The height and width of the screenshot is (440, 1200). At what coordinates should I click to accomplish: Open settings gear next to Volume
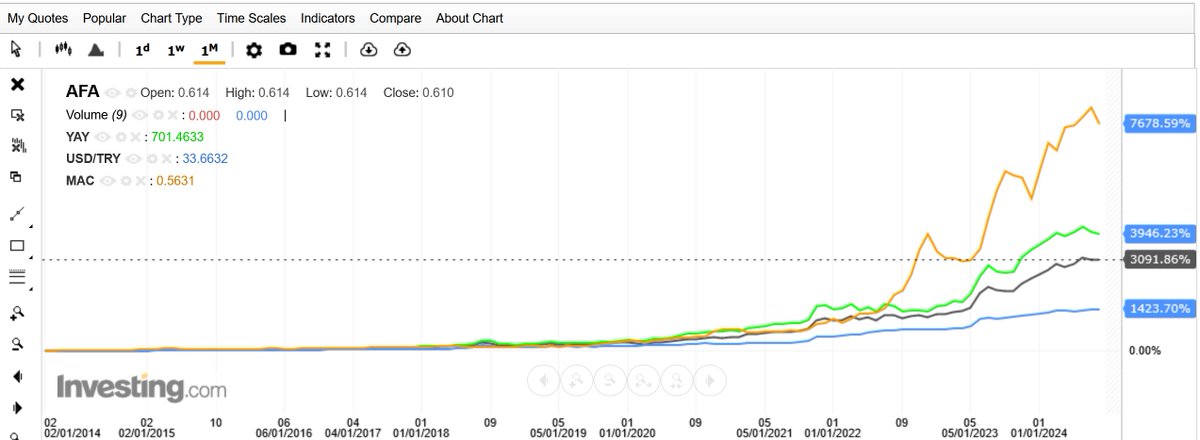tap(158, 115)
